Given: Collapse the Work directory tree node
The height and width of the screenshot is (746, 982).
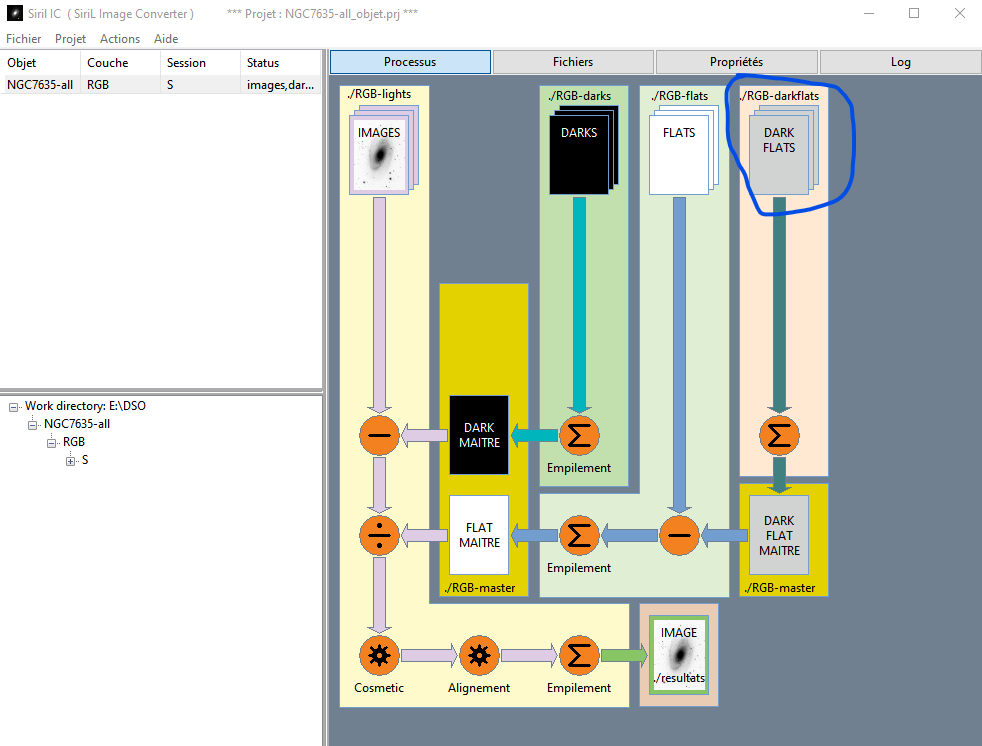Looking at the screenshot, I should coord(13,407).
